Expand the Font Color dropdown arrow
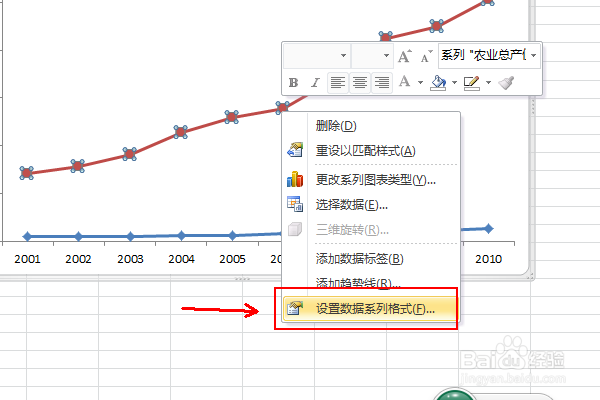This screenshot has width=600, height=400. point(420,83)
